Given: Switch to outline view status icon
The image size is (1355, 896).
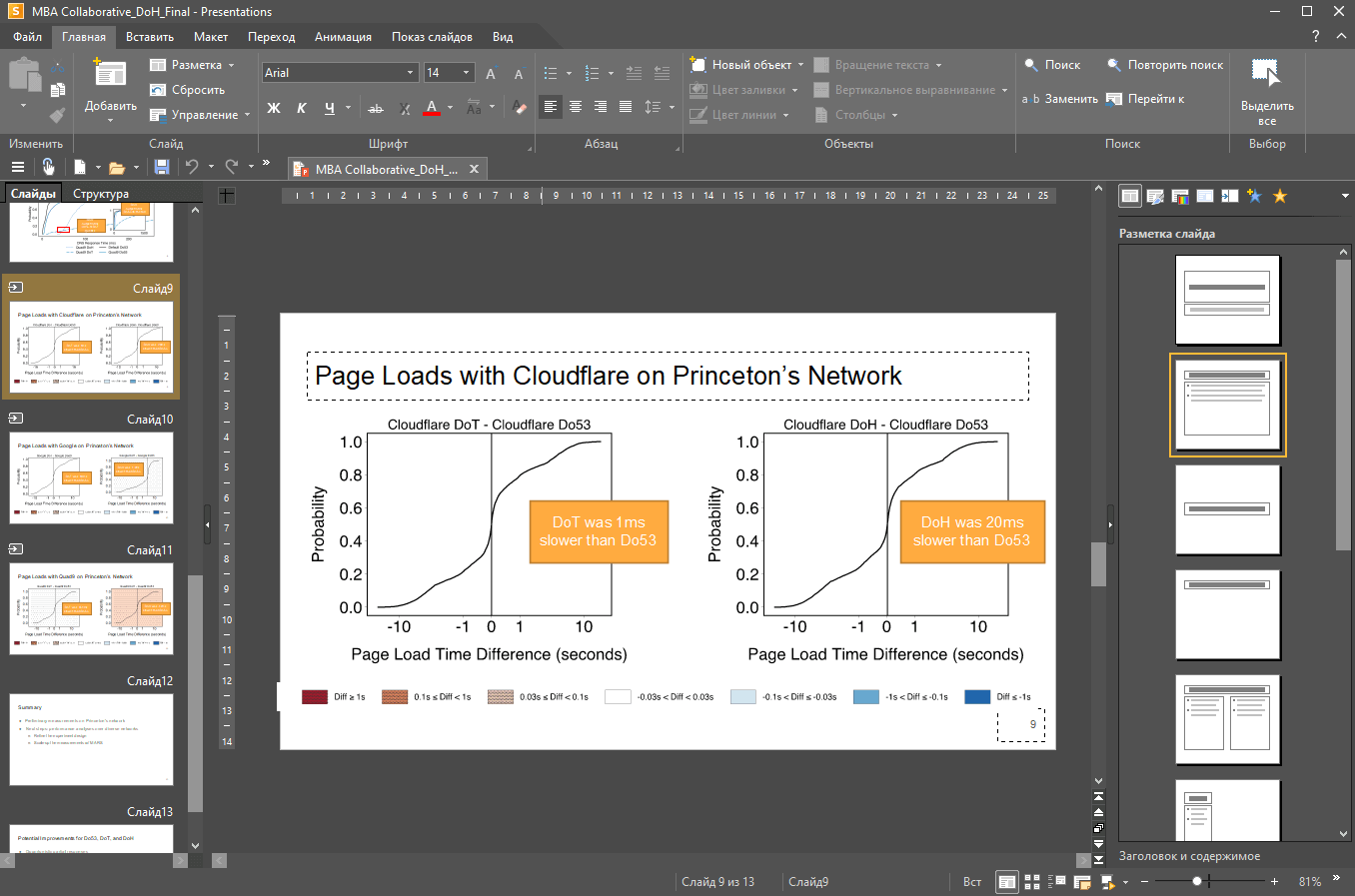Looking at the screenshot, I should pyautogui.click(x=1057, y=882).
